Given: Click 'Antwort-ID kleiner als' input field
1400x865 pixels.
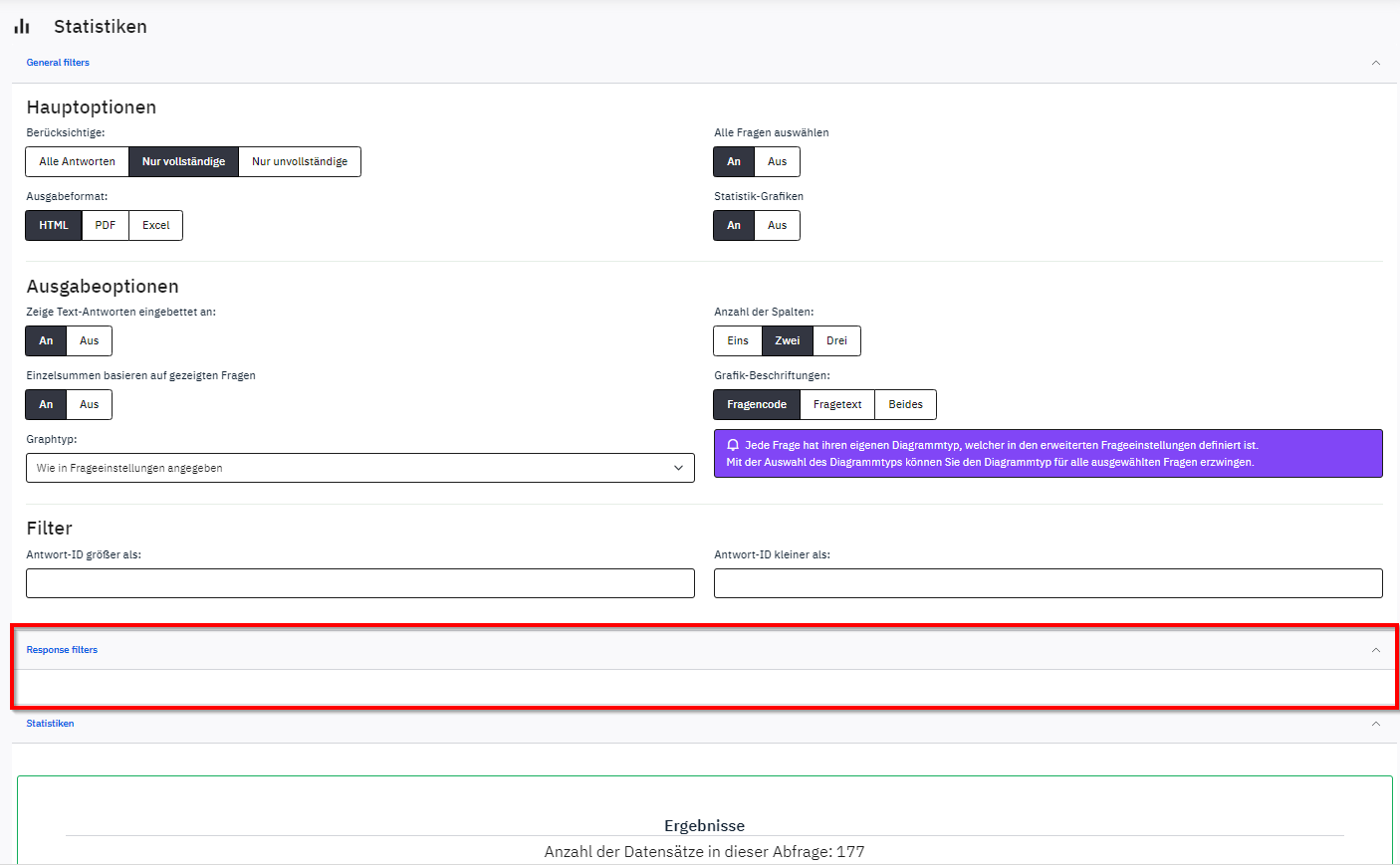Looking at the screenshot, I should click(1048, 583).
